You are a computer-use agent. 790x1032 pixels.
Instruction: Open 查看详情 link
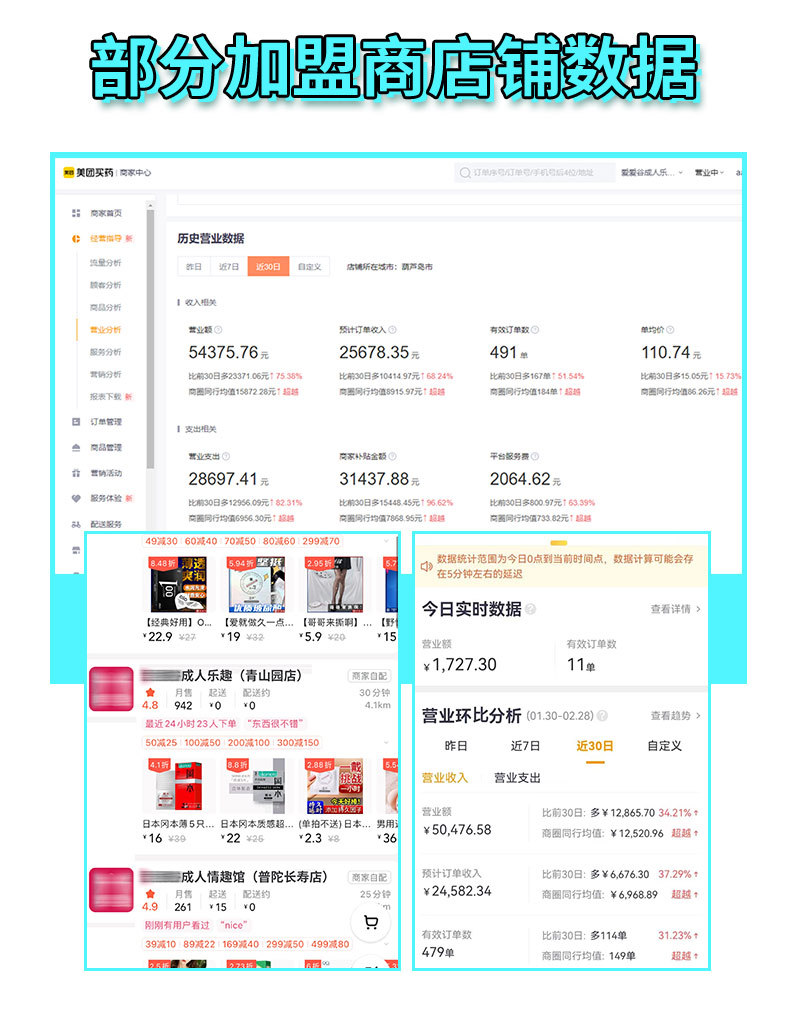coord(675,609)
